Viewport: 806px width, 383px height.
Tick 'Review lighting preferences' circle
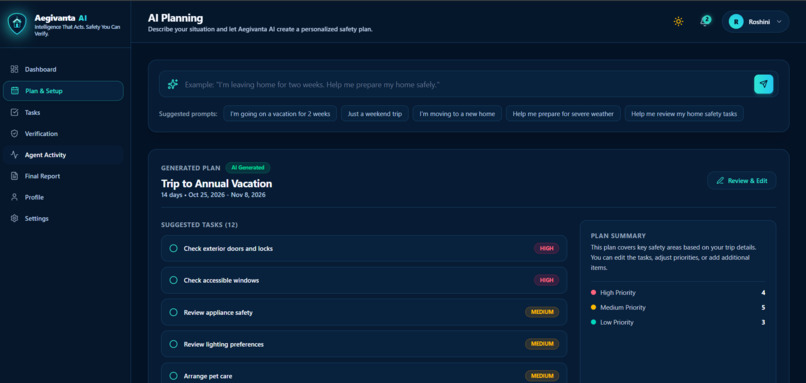[173, 344]
